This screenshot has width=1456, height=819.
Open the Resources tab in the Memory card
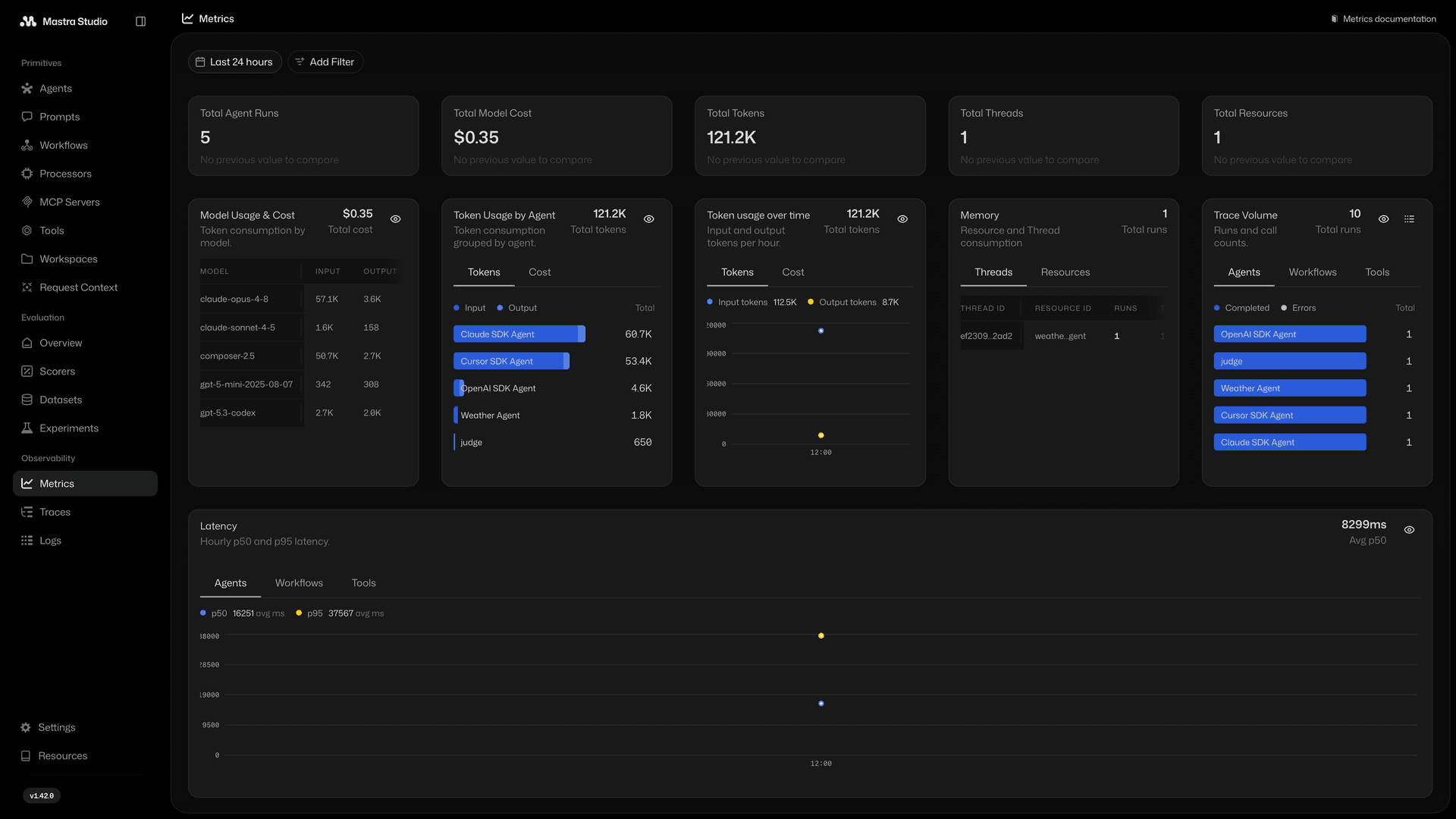[x=1065, y=272]
